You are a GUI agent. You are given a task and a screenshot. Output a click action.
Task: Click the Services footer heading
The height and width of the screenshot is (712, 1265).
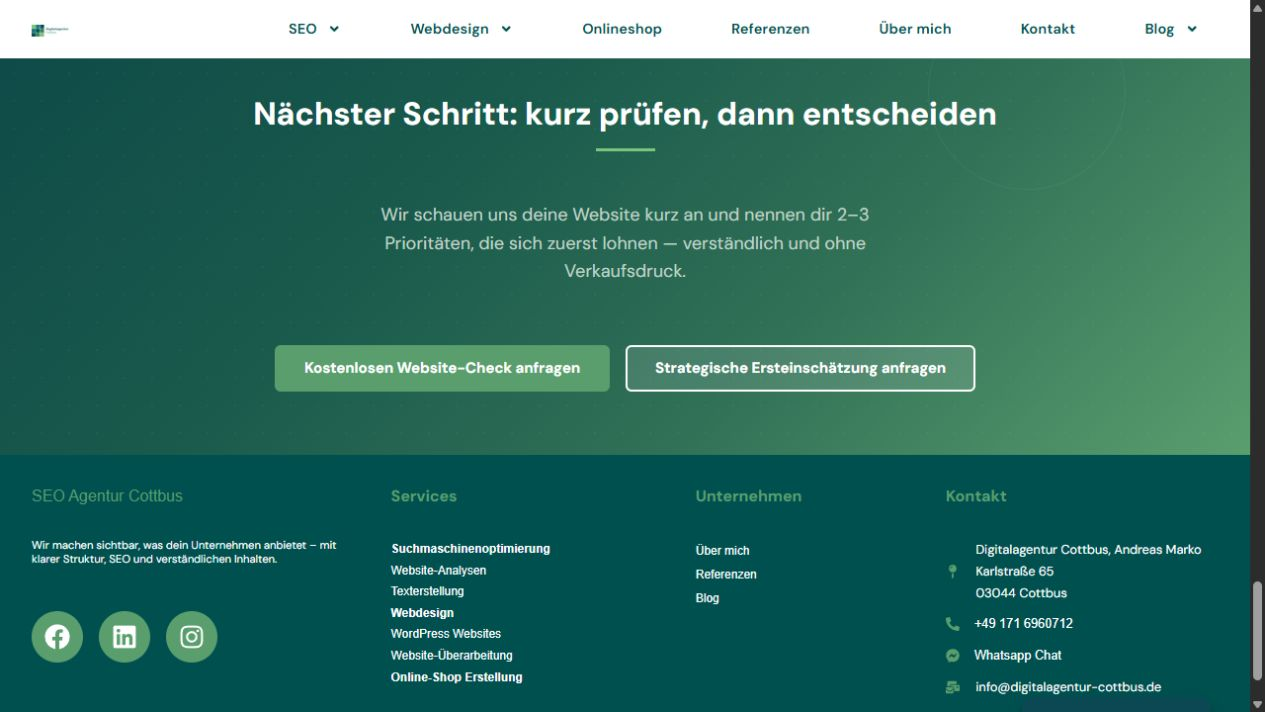[x=424, y=496]
